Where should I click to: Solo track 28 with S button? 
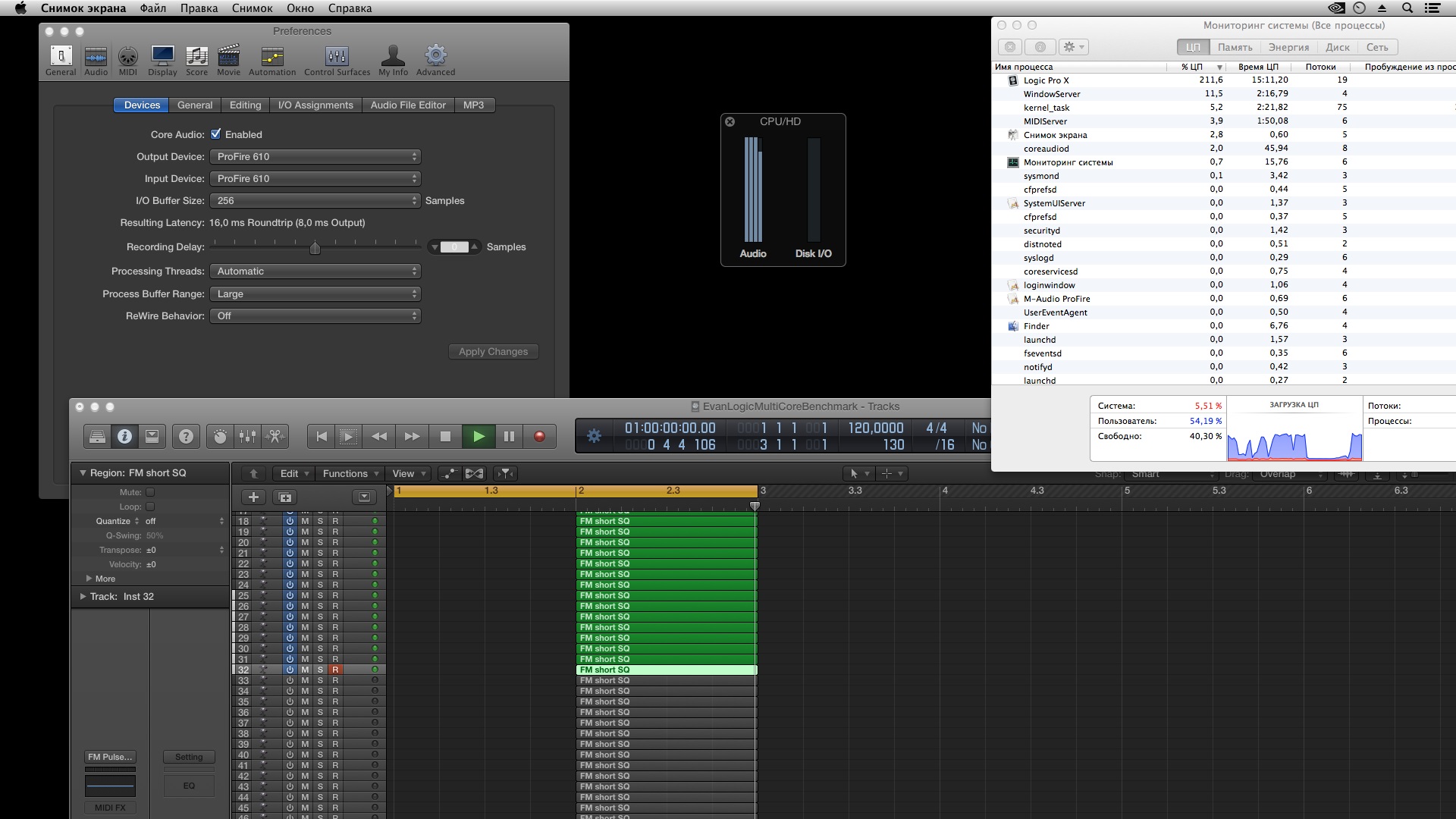(x=320, y=627)
